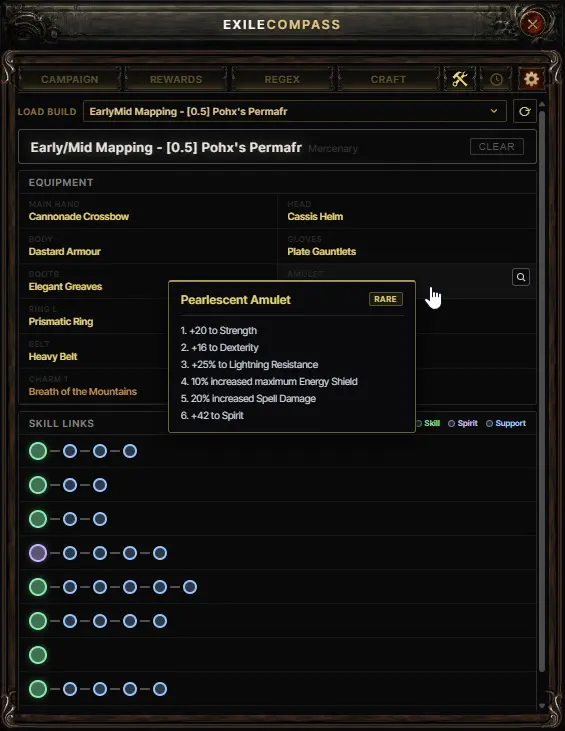Switch to the Craft tab
The image size is (565, 731).
388,79
